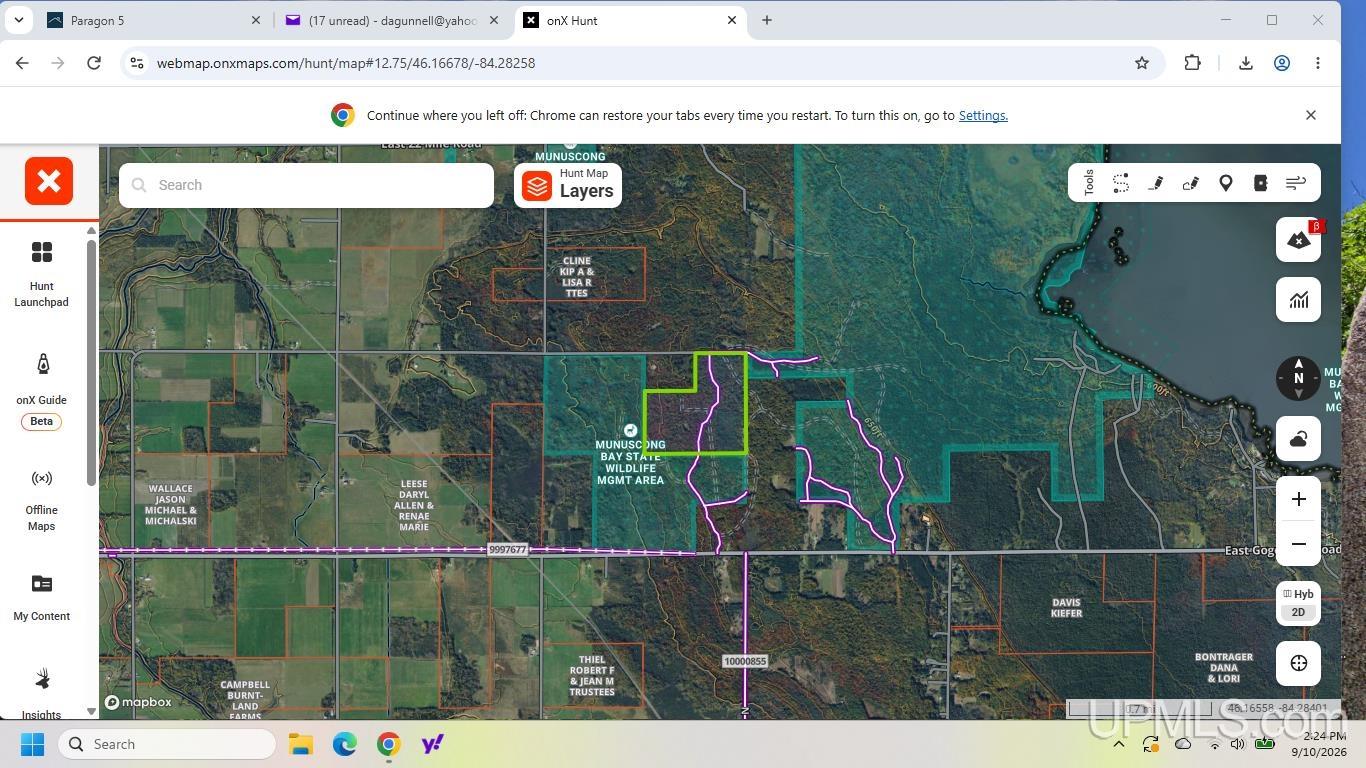This screenshot has width=1366, height=768.
Task: Click the Cline Kip A & Lisa parcel label
Action: pos(577,277)
